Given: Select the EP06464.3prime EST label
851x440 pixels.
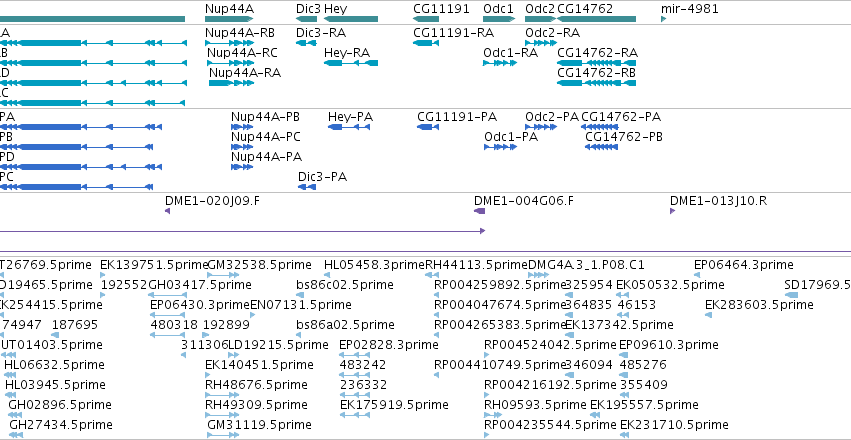Looking at the screenshot, I should [744, 265].
